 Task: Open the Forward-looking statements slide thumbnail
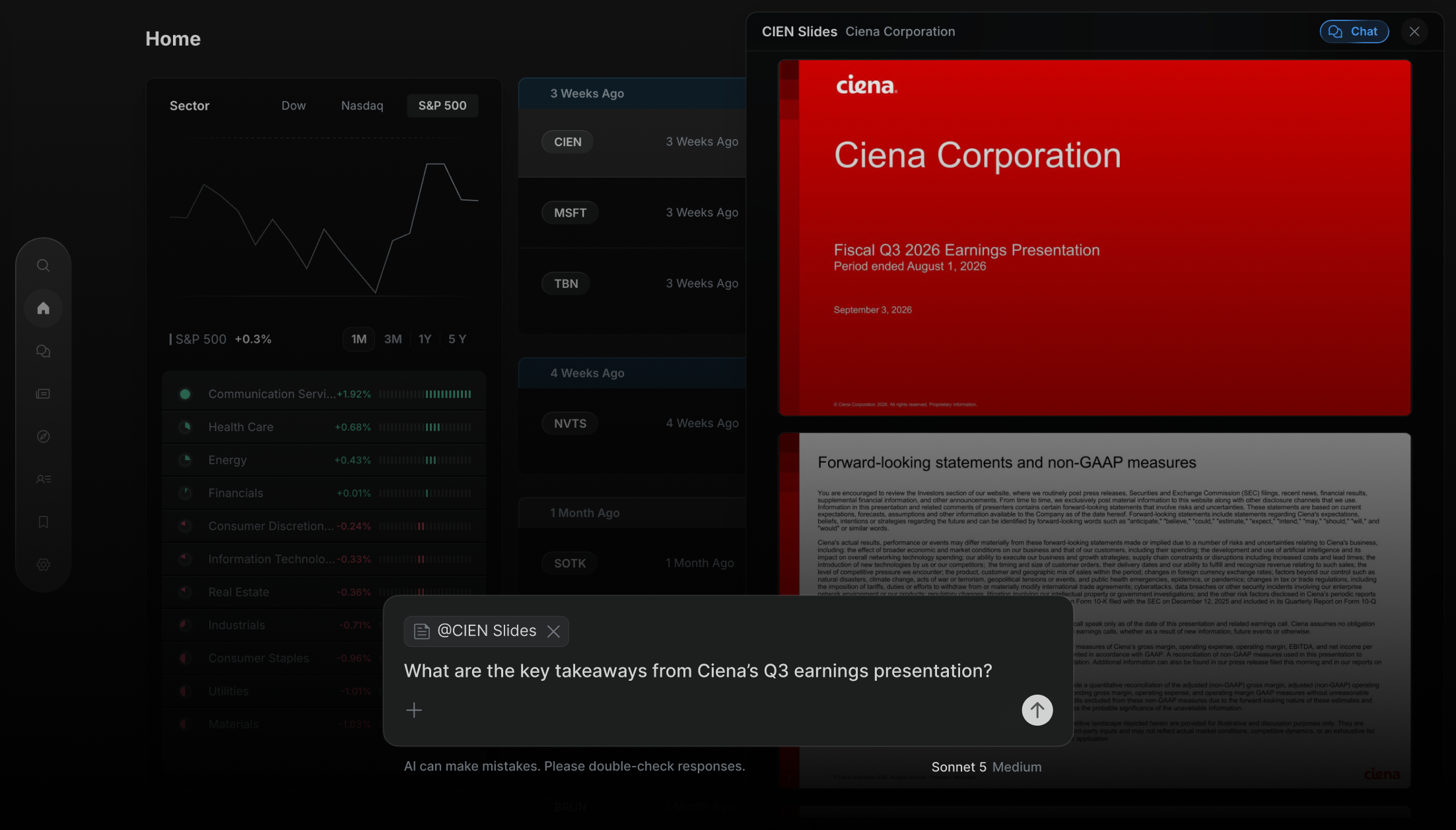tap(1094, 611)
